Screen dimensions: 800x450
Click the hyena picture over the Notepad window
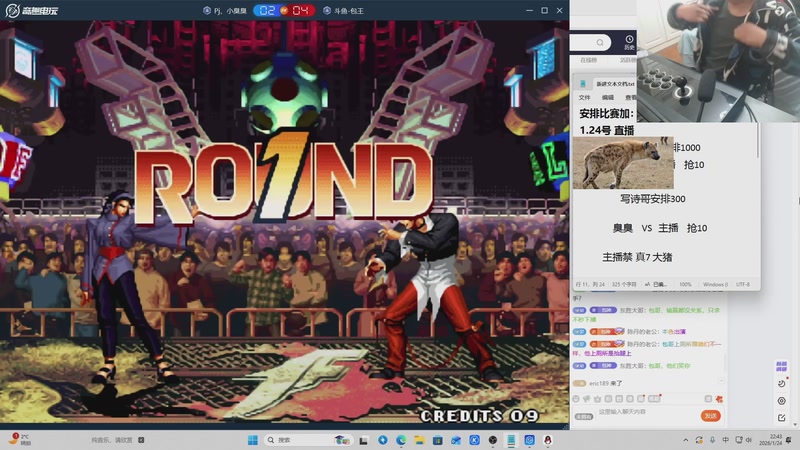[623, 163]
